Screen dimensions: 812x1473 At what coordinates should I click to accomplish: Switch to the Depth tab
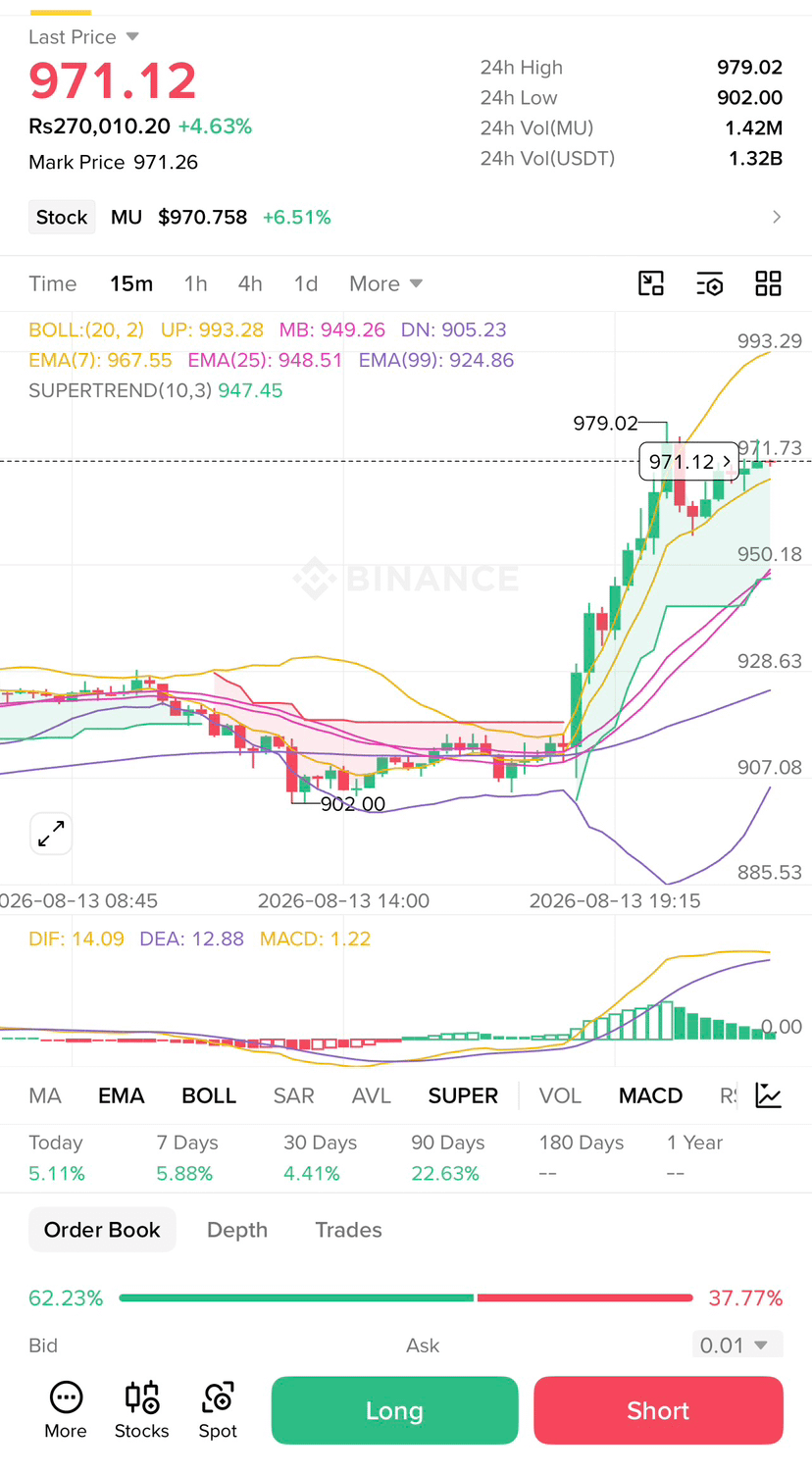click(x=237, y=1230)
